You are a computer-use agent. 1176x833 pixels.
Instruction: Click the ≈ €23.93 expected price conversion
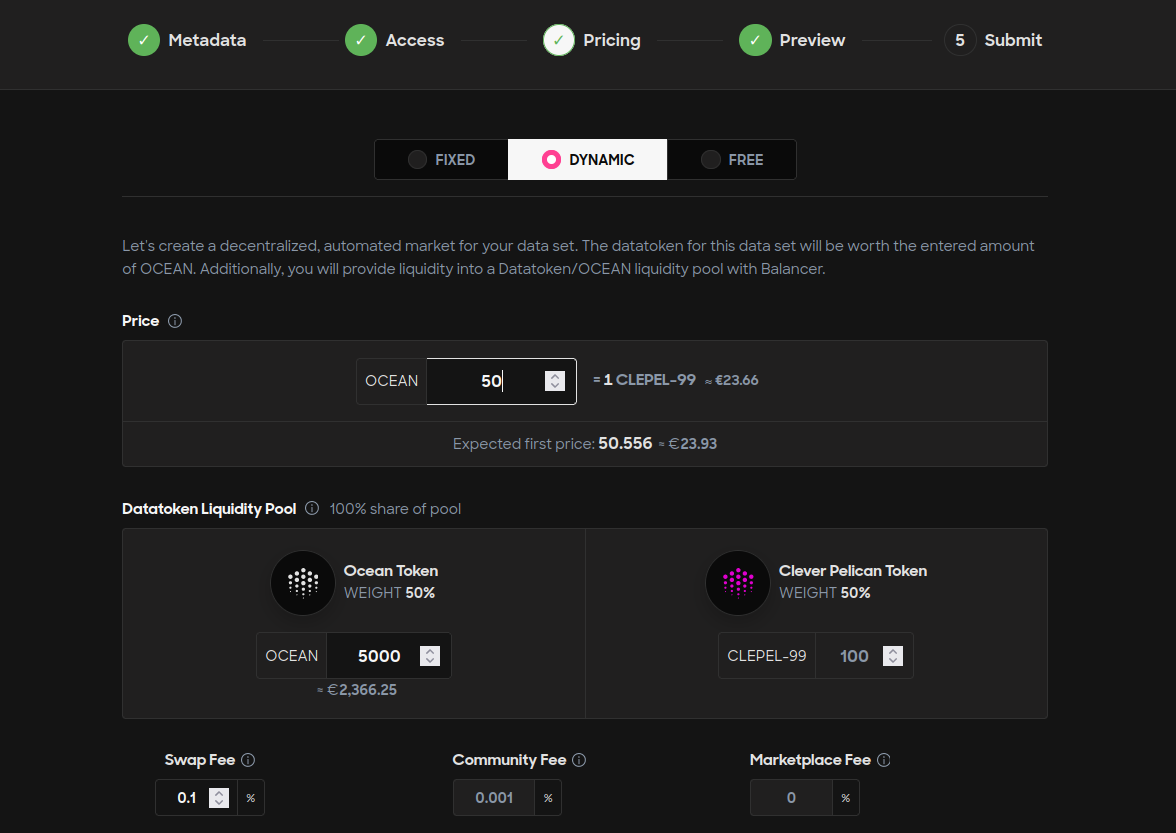coord(688,444)
